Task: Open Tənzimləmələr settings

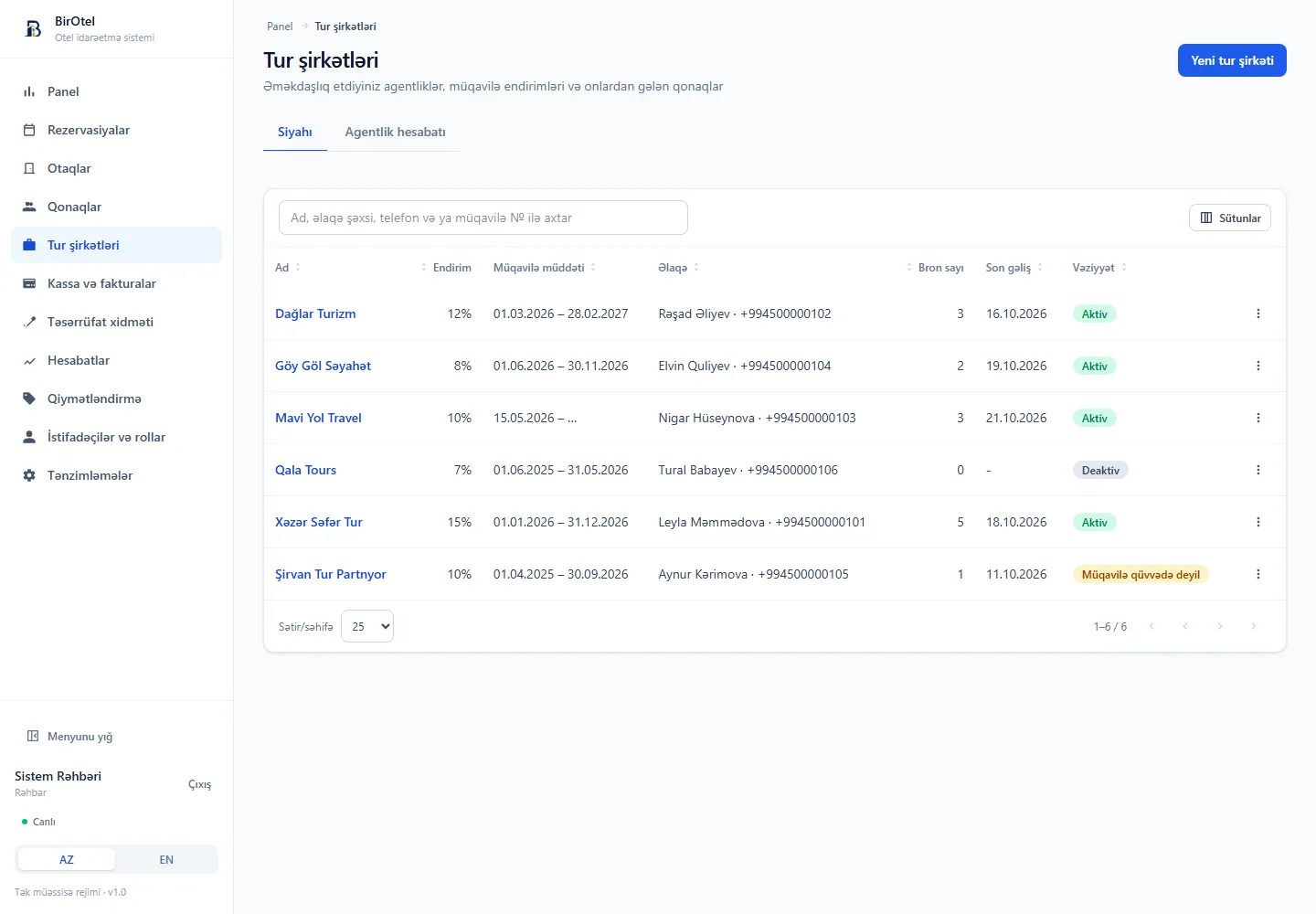Action: 116,475
